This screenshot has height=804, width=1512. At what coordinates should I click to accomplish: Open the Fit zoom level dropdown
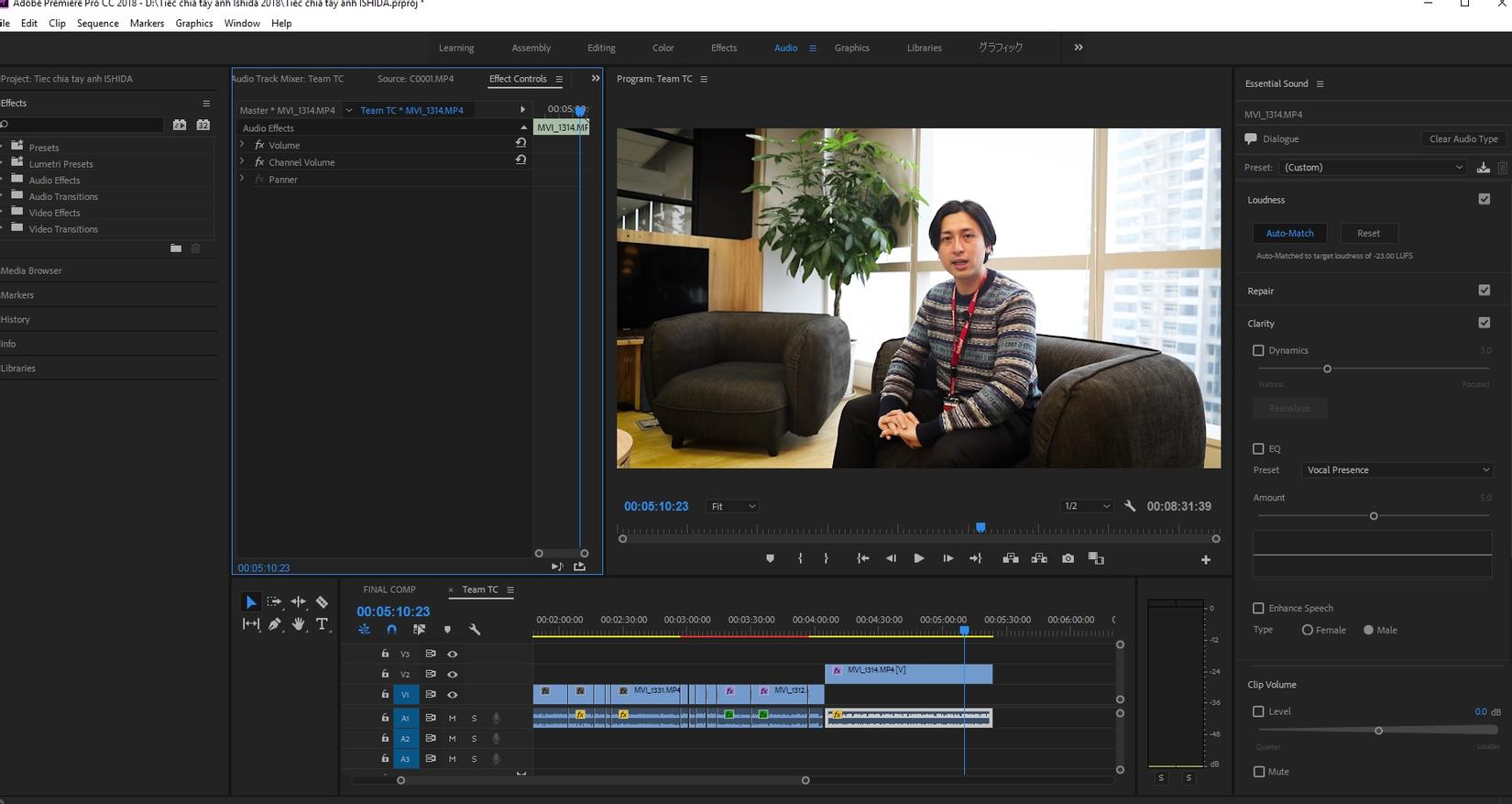(732, 506)
